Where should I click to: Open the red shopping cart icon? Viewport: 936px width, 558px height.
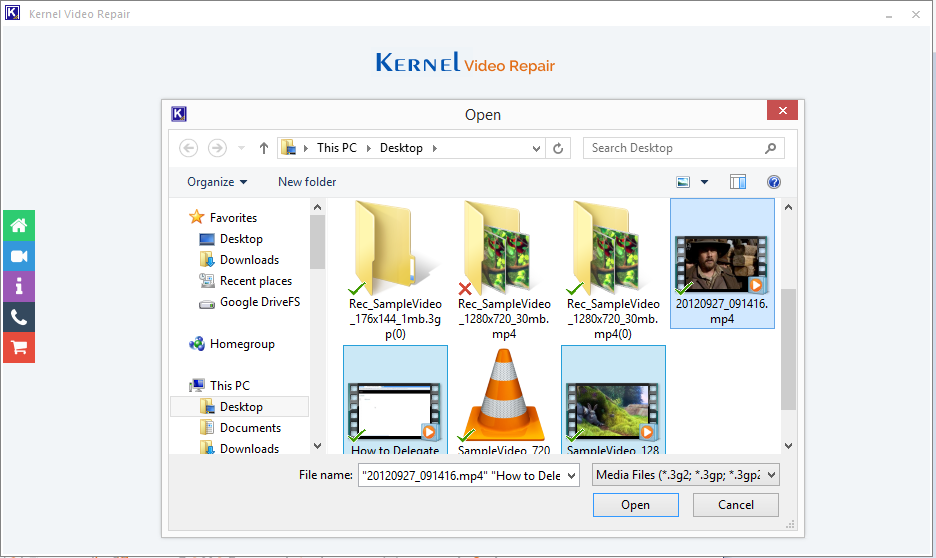click(x=19, y=347)
